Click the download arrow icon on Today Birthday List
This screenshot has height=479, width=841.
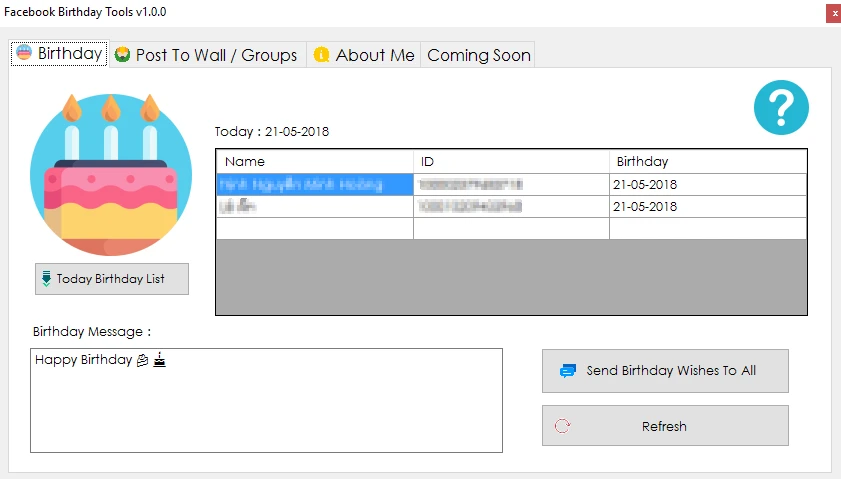(46, 279)
